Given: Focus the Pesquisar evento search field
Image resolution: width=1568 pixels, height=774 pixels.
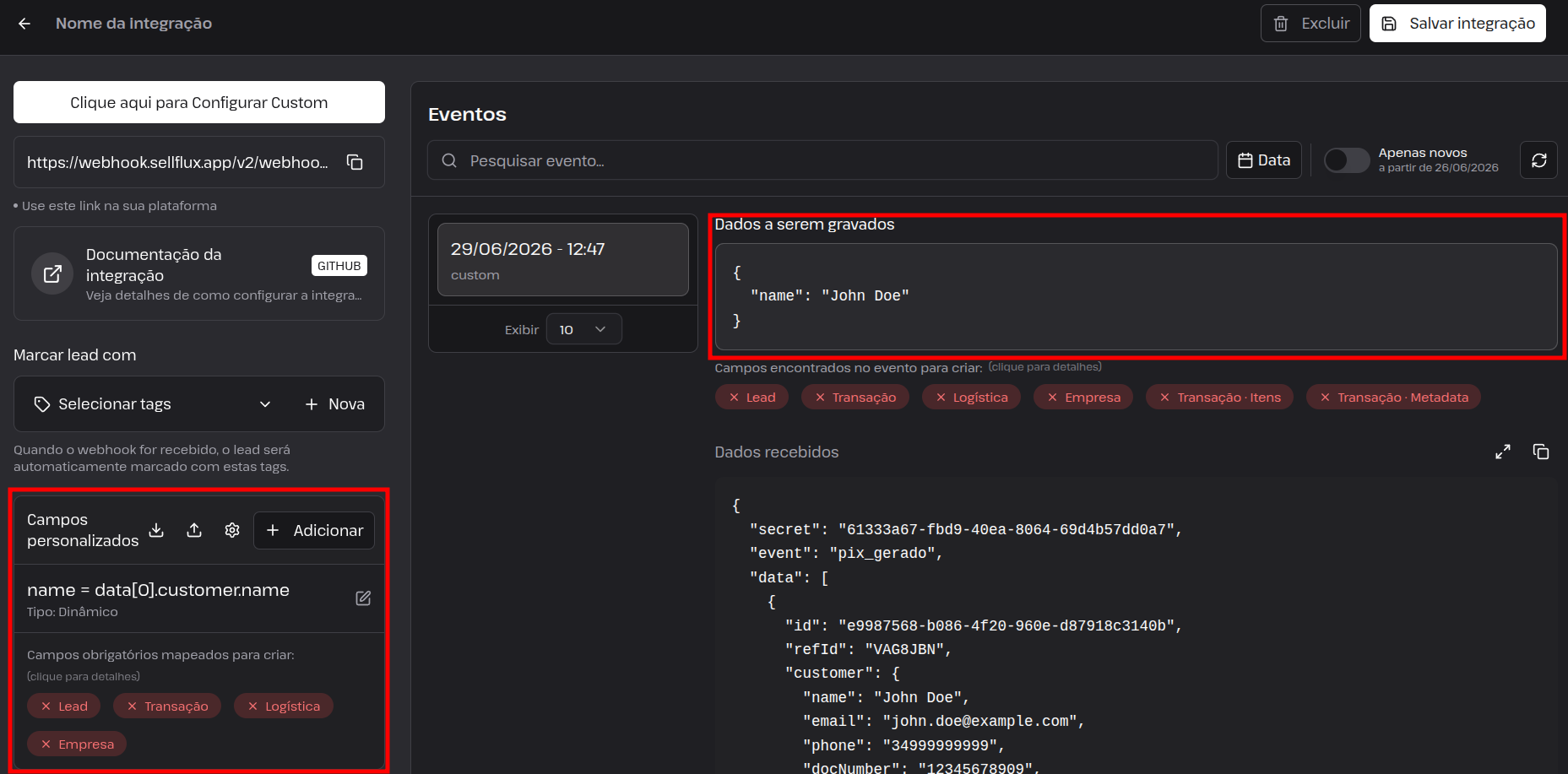Looking at the screenshot, I should click(x=822, y=160).
